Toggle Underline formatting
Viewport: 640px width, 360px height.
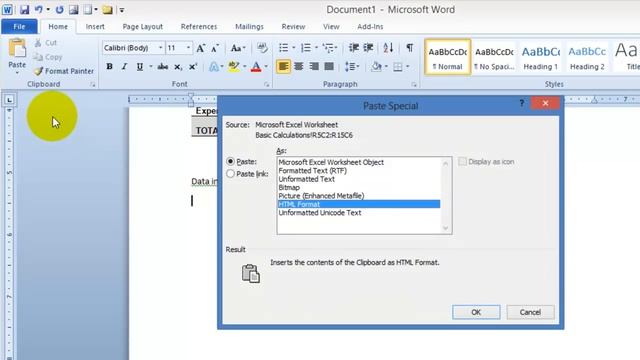(x=140, y=67)
